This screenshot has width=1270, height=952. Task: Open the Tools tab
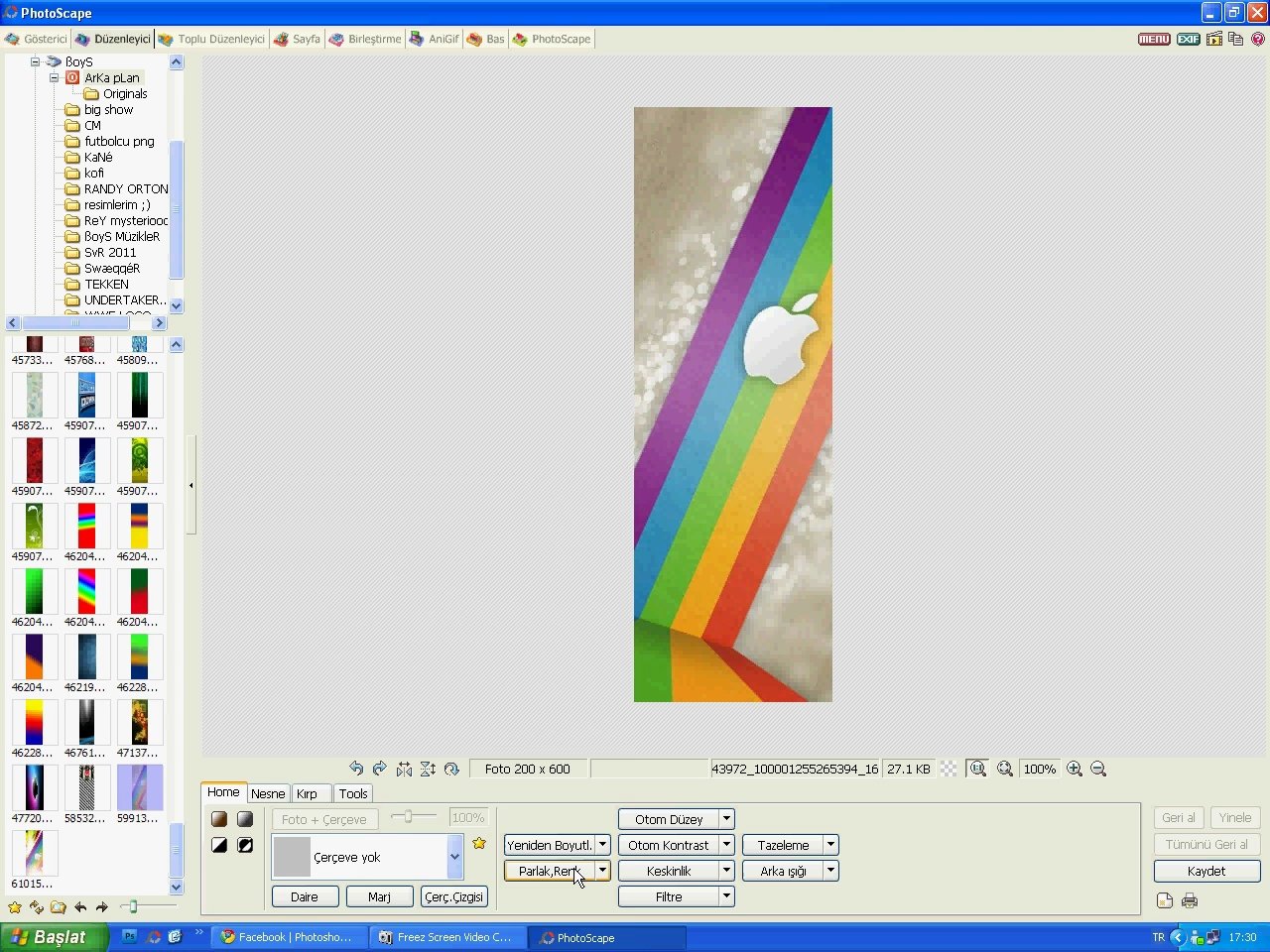tap(353, 793)
